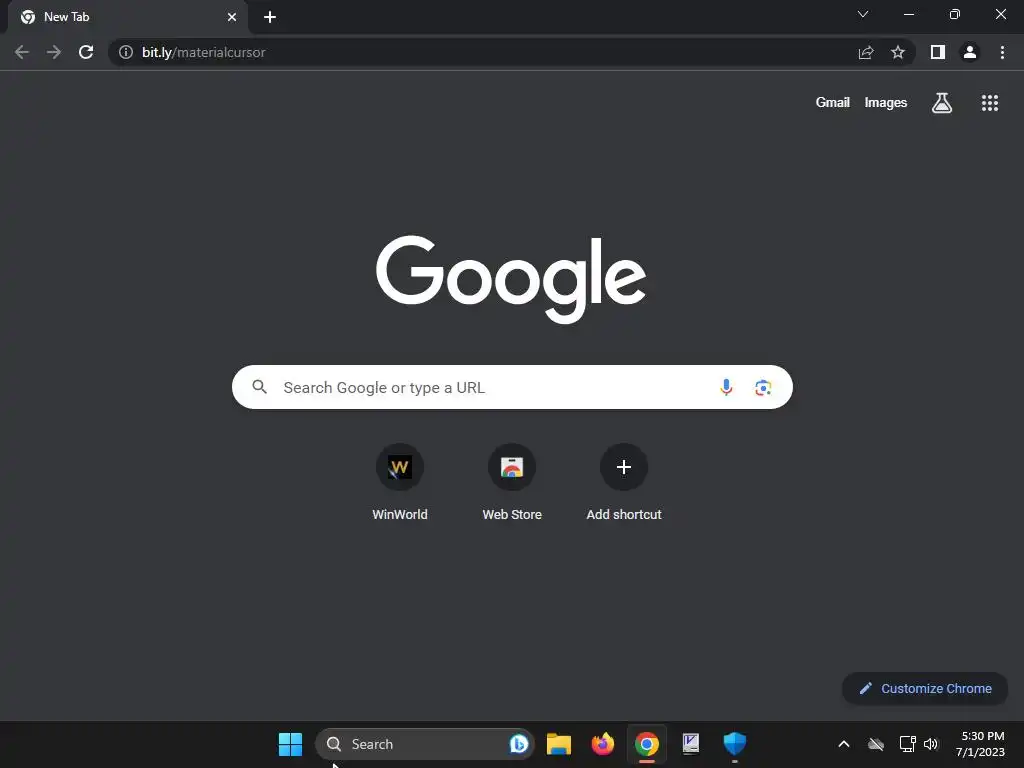This screenshot has width=1024, height=768.
Task: Open the clock showing 5:30 PM
Action: click(981, 744)
